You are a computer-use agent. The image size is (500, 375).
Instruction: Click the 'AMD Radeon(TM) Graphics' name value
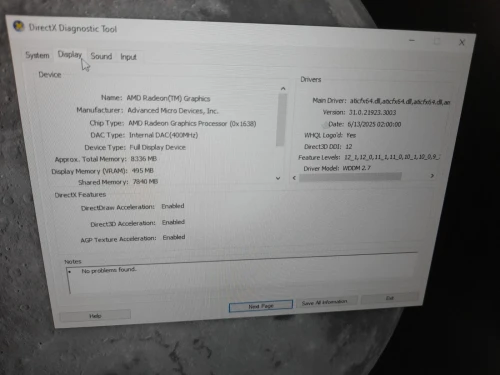point(168,98)
